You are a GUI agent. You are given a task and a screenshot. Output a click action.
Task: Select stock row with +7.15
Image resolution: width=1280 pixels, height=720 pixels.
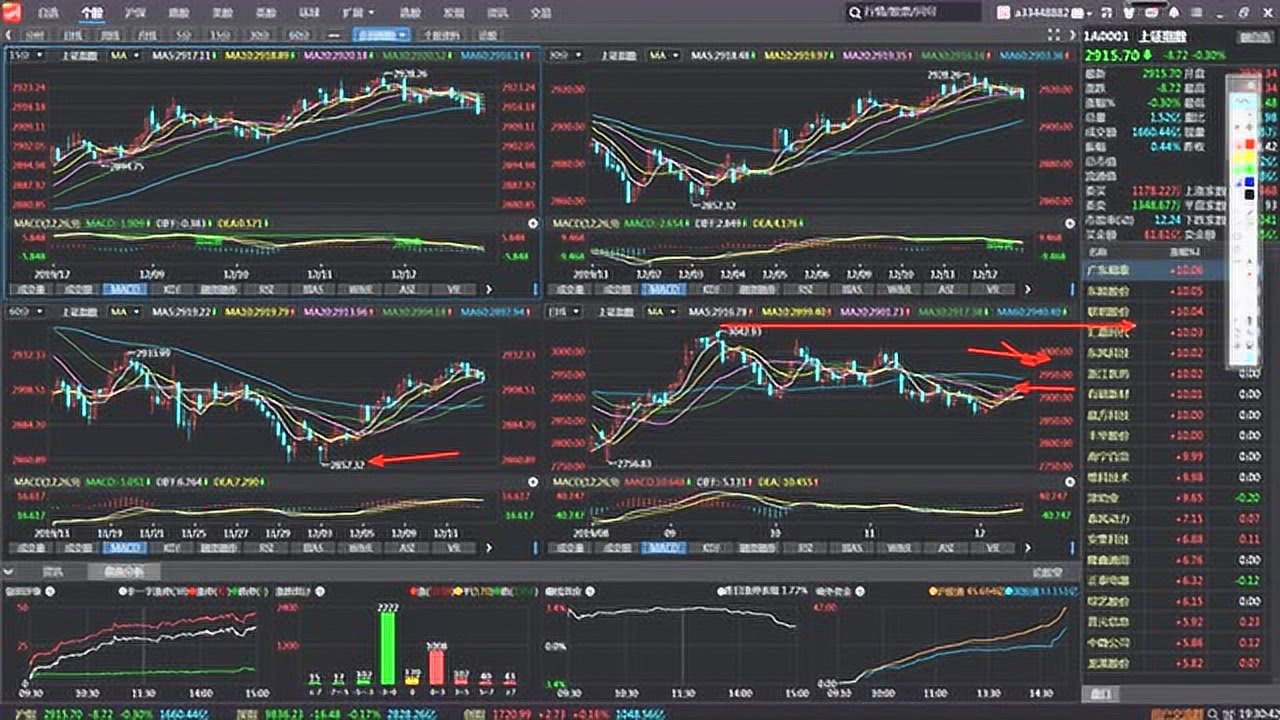(x=1178, y=518)
